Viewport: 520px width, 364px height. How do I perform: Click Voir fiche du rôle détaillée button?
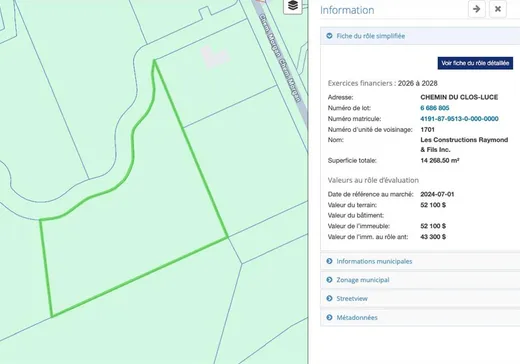(x=475, y=63)
